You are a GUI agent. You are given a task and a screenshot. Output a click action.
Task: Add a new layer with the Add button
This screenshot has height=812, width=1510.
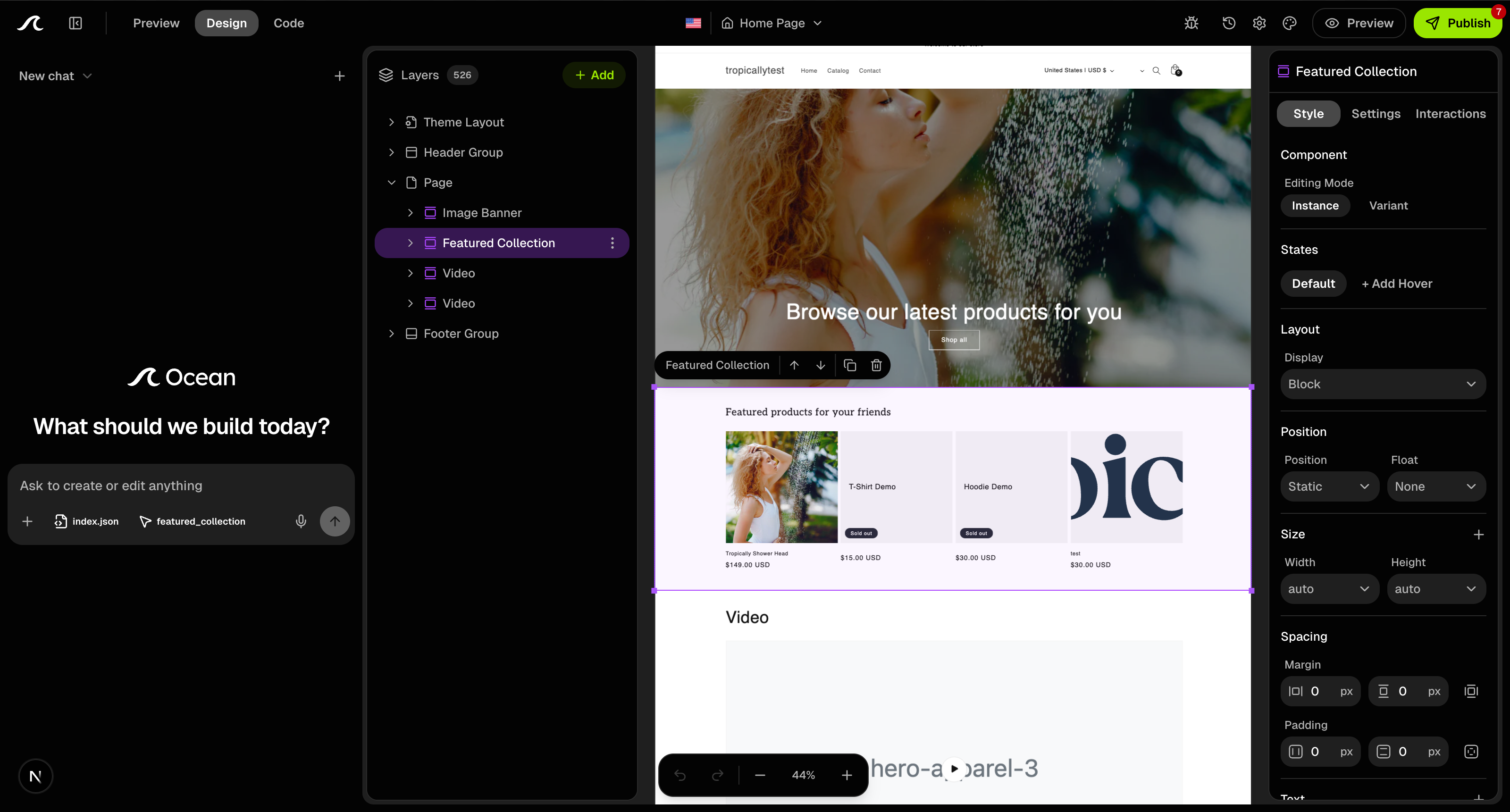(x=593, y=75)
